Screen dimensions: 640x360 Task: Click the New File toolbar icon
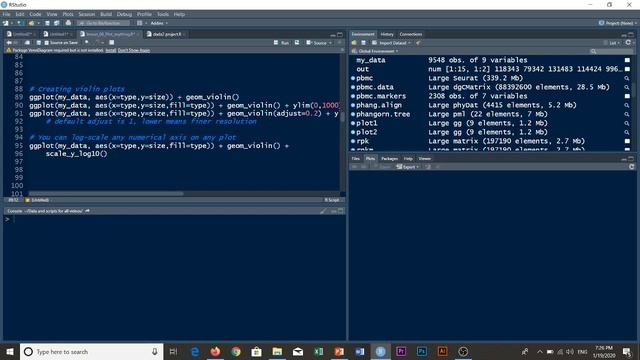pyautogui.click(x=6, y=23)
